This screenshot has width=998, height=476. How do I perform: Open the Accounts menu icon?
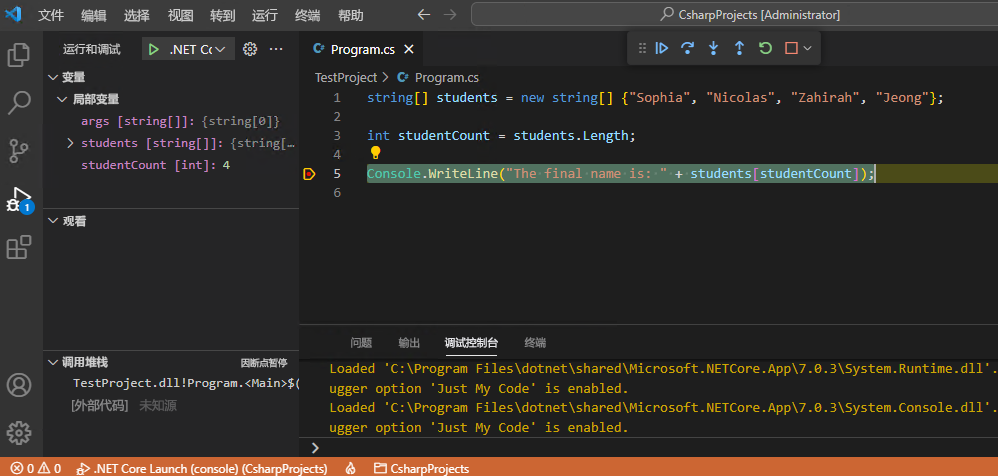coord(19,385)
